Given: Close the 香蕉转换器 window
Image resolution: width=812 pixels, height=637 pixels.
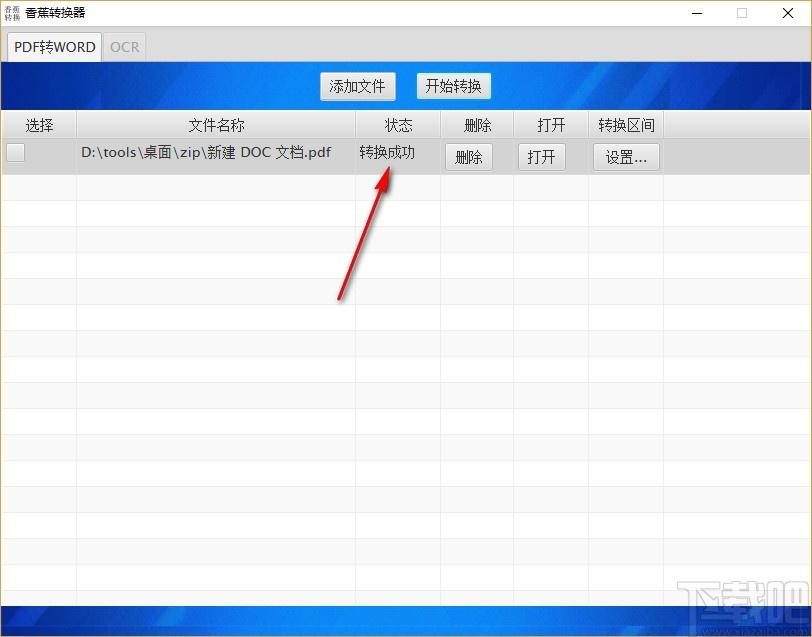Looking at the screenshot, I should (788, 13).
